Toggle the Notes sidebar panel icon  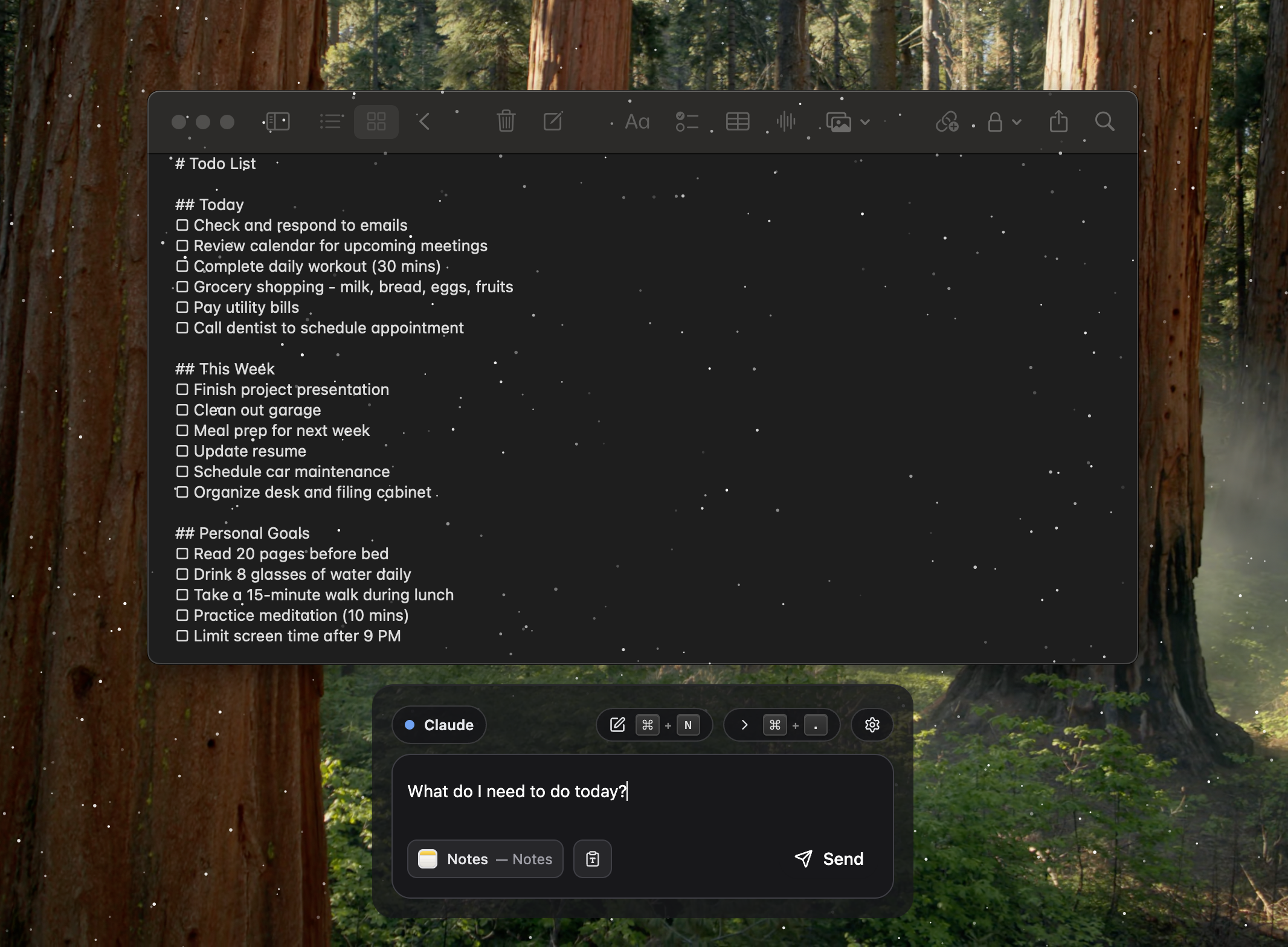(278, 122)
